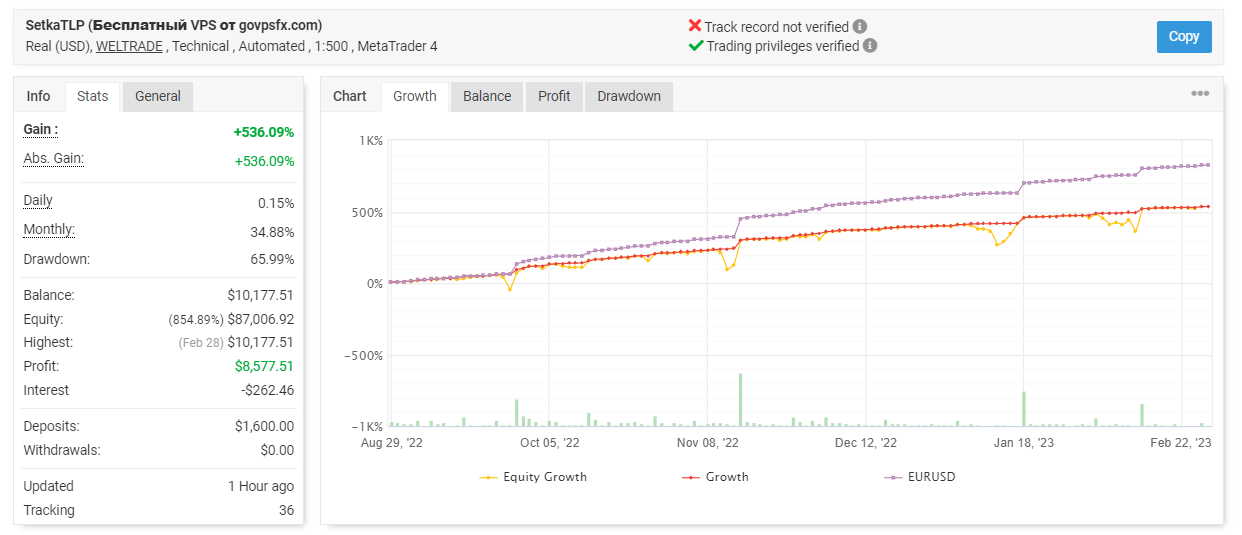Viewport: 1242px width, 535px height.
Task: Click the Profit value $8,577.51
Action: tap(264, 366)
